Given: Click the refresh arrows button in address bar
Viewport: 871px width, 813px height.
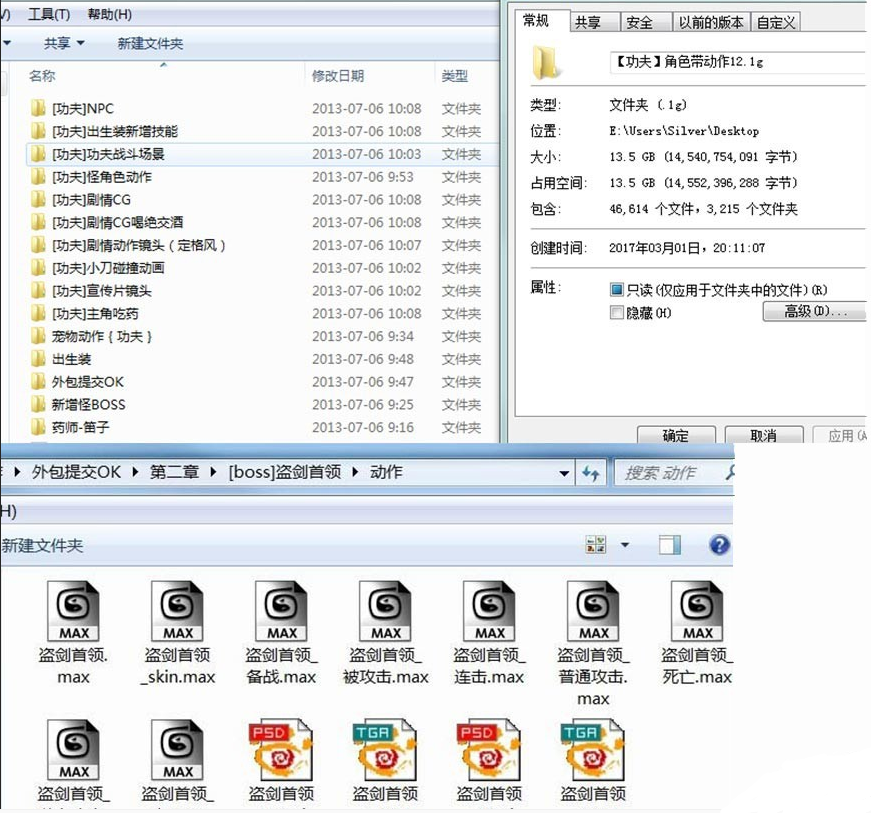Looking at the screenshot, I should [590, 473].
